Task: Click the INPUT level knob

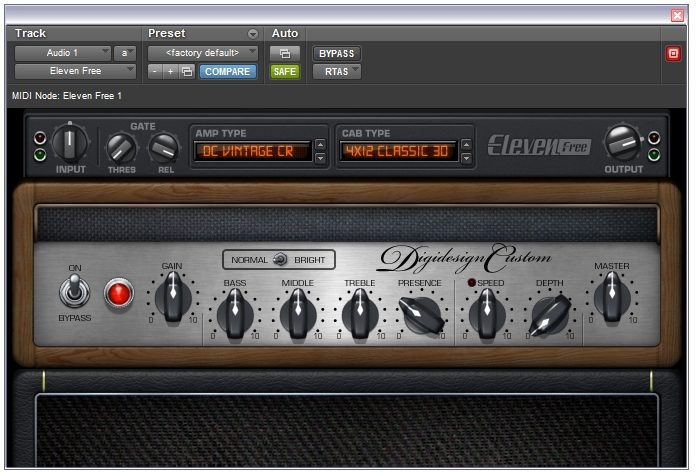Action: 70,143
